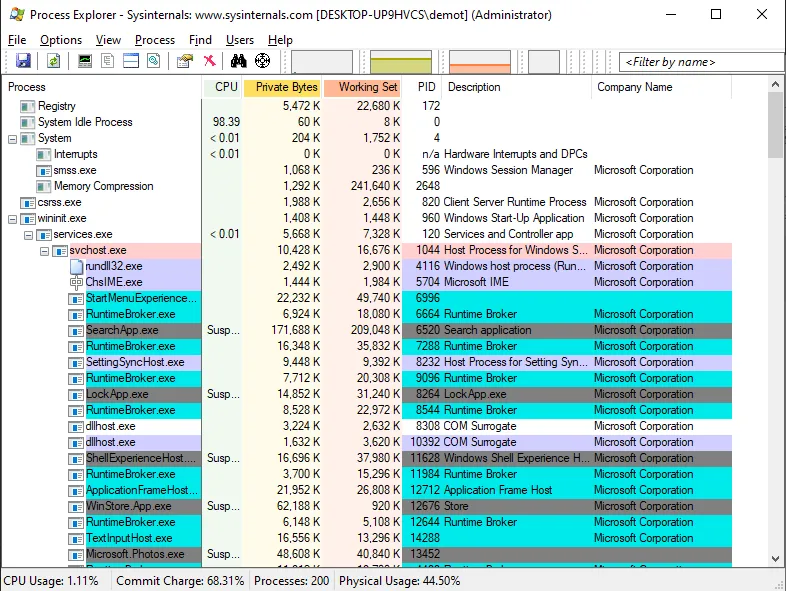The width and height of the screenshot is (786, 591).
Task: Click the Save toolbar icon
Action: click(x=24, y=61)
